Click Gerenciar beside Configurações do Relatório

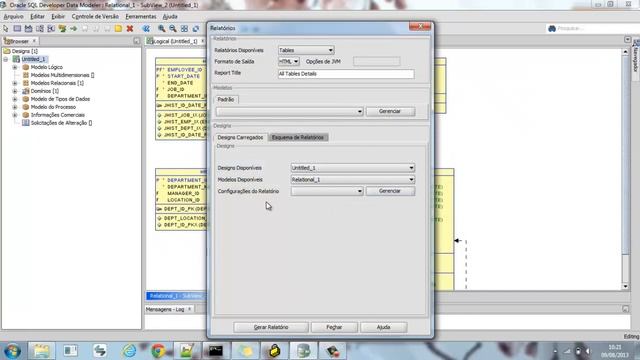click(390, 191)
